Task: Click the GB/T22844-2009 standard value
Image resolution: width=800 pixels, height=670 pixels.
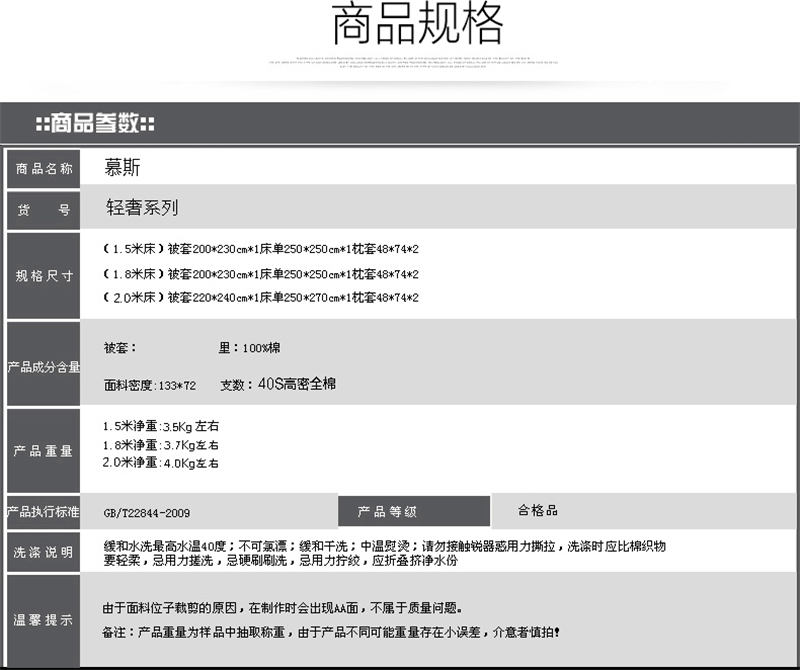Action: tap(146, 513)
